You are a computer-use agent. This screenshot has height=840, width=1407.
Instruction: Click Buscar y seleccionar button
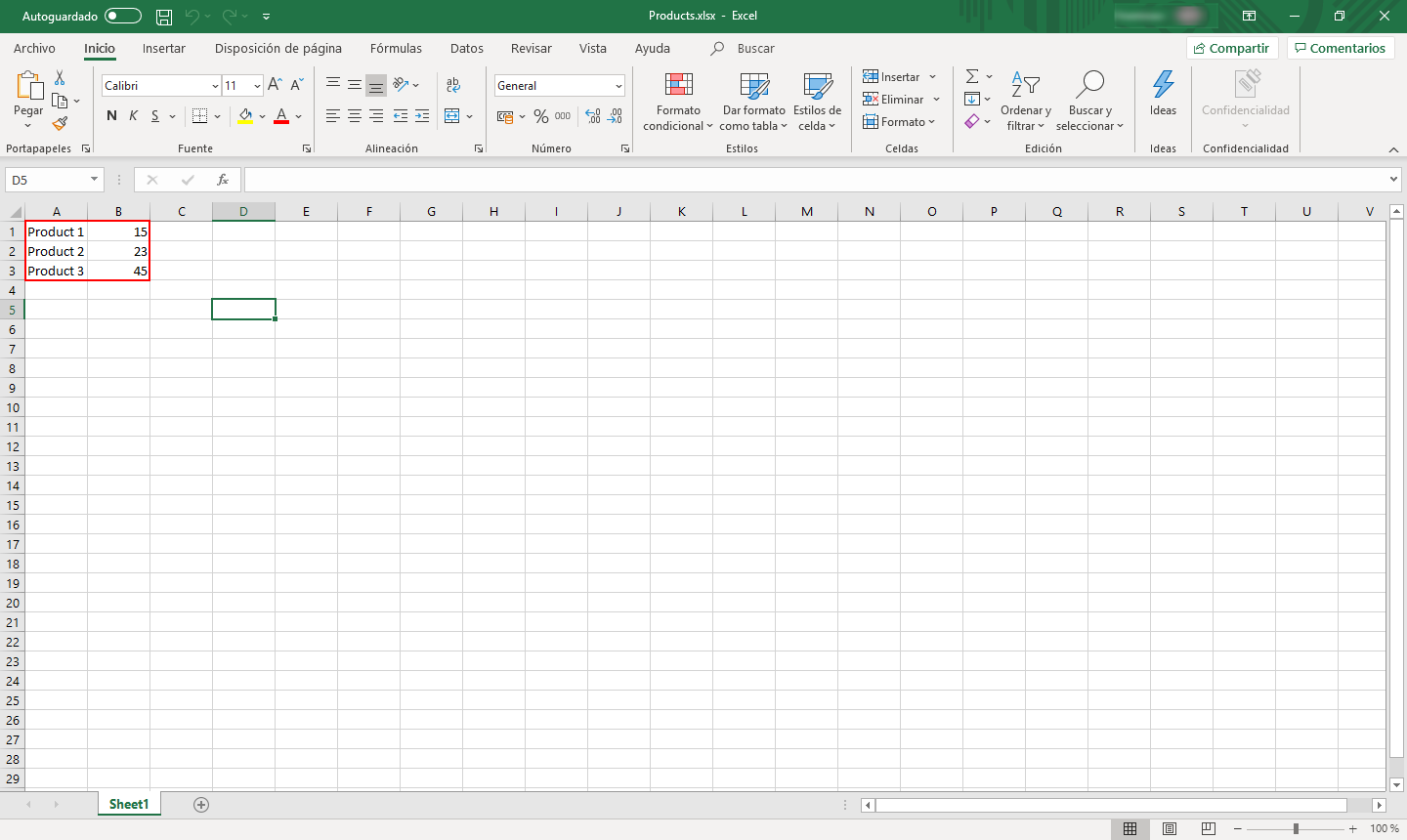(x=1089, y=102)
